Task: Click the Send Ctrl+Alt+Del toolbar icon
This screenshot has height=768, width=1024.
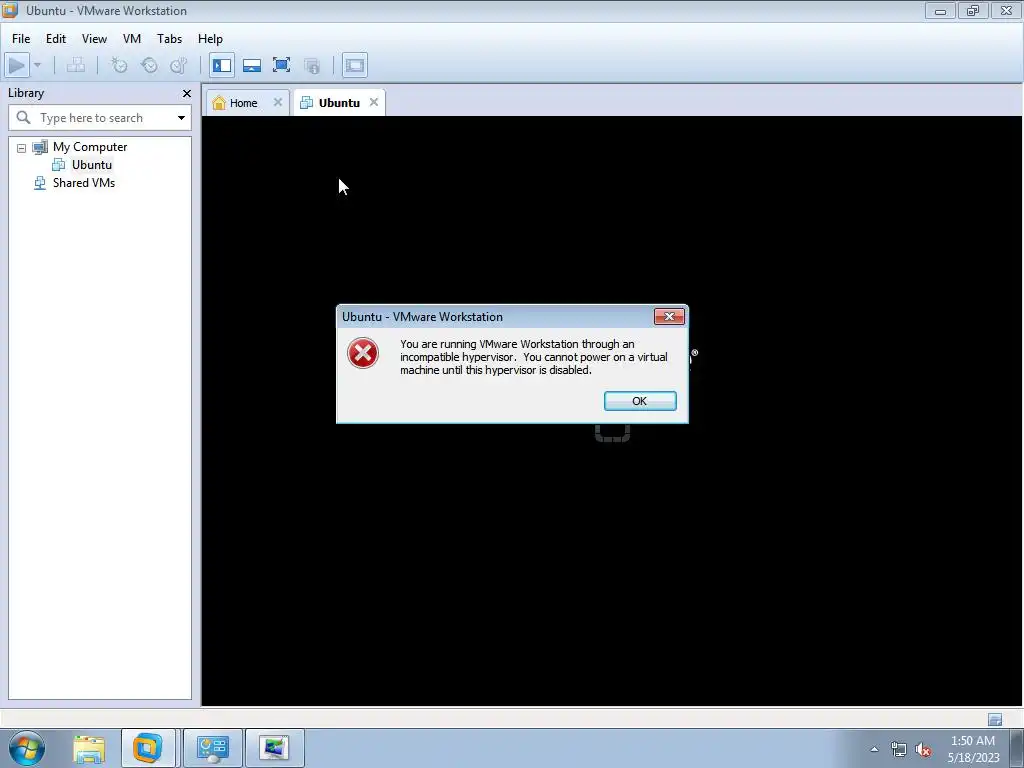Action: click(76, 65)
